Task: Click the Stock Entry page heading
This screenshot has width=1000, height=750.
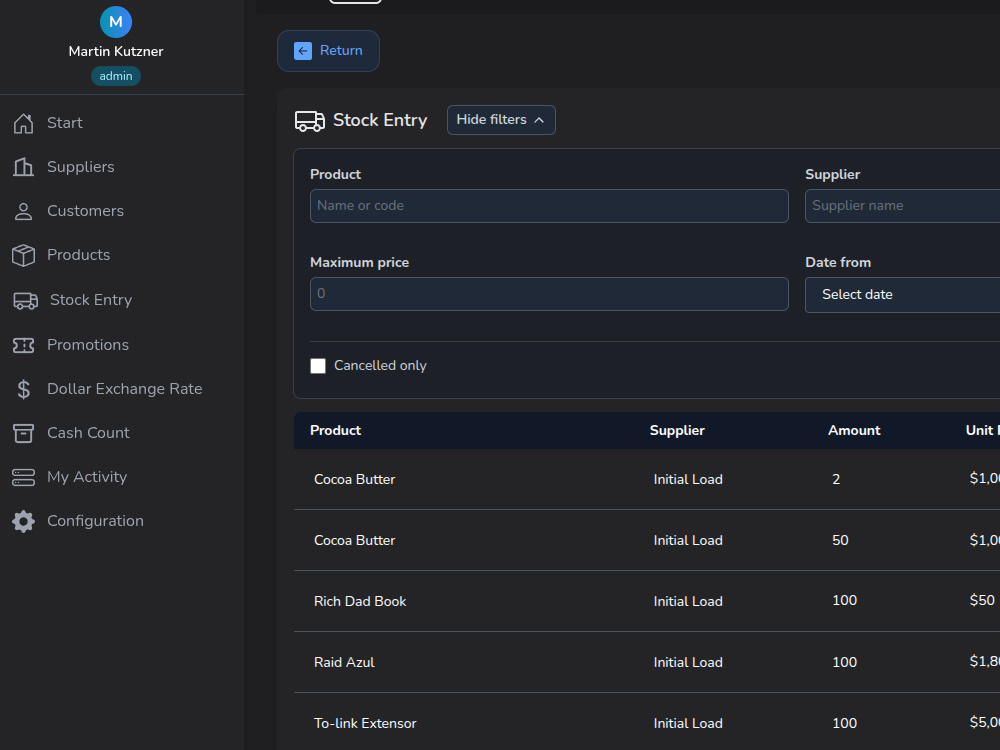Action: (x=380, y=121)
